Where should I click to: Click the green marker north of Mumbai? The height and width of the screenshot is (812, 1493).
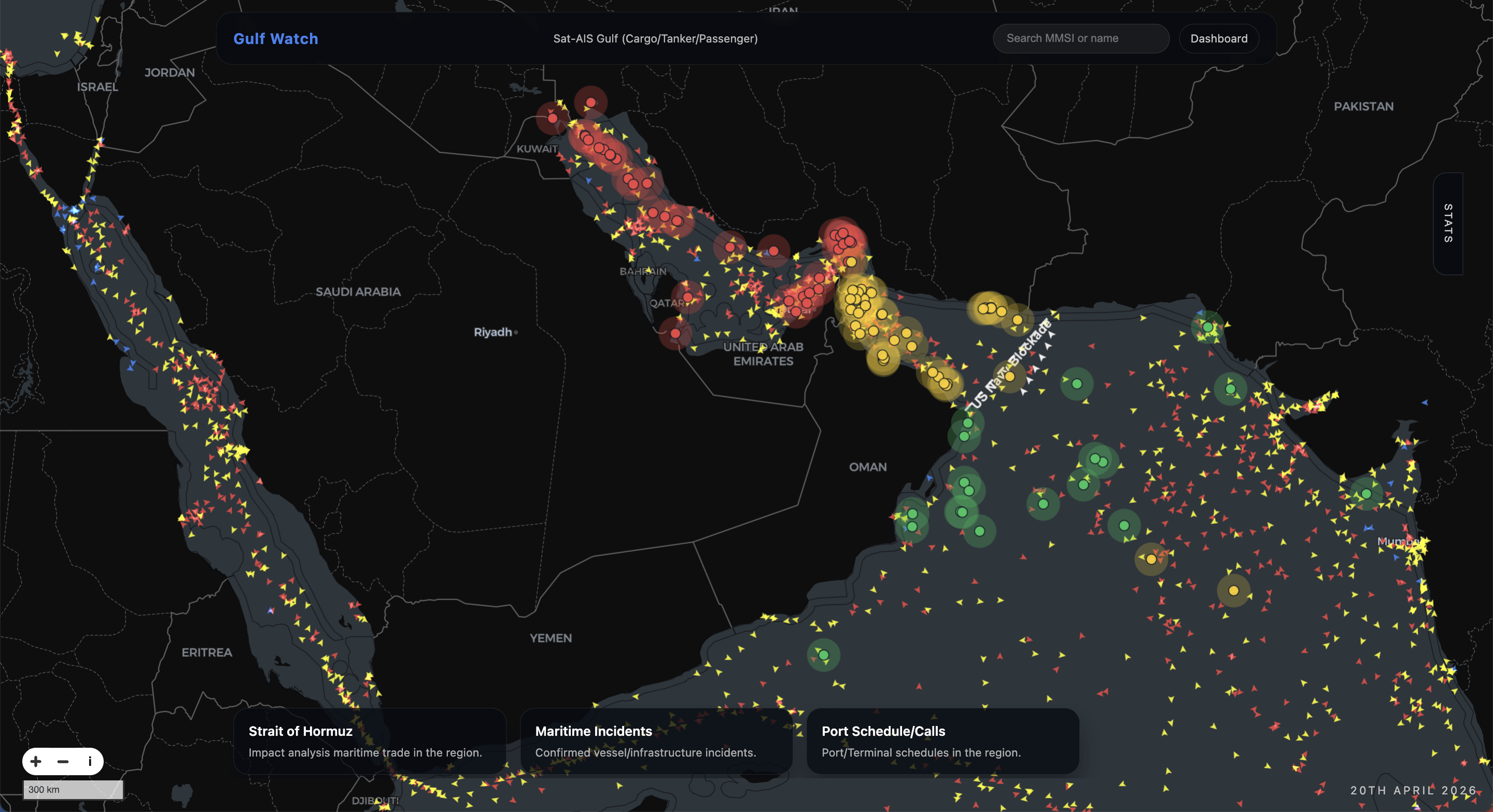tap(1366, 494)
